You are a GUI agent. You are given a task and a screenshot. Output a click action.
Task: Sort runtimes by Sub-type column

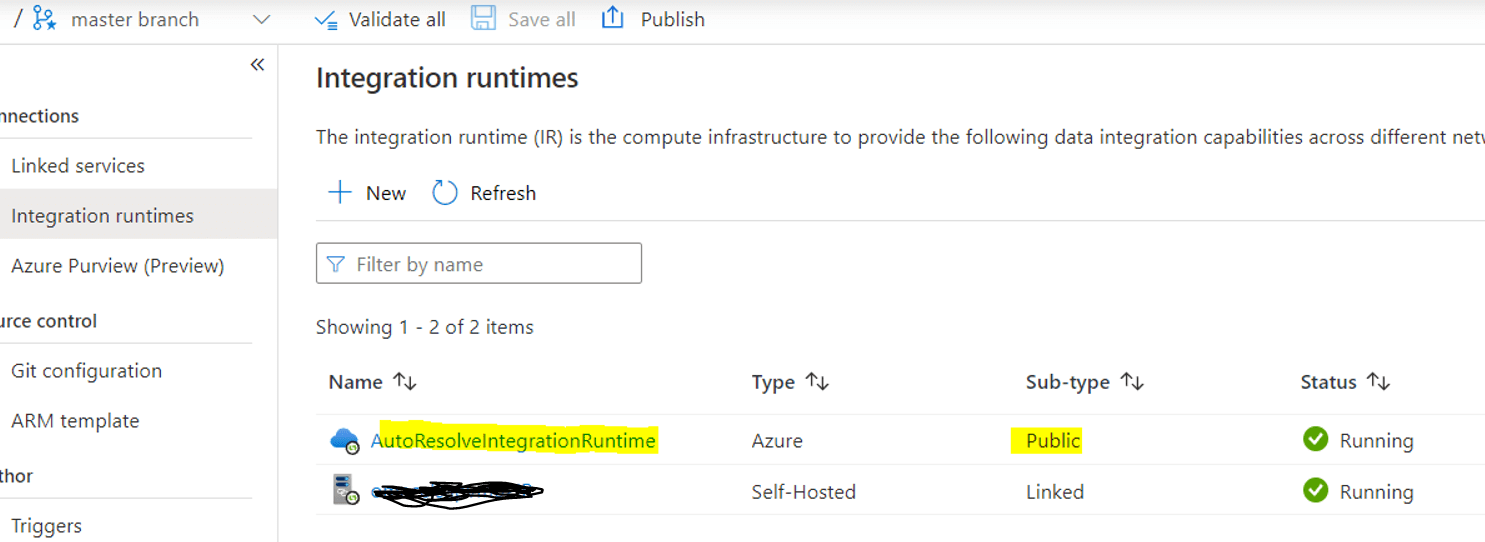(x=1132, y=382)
